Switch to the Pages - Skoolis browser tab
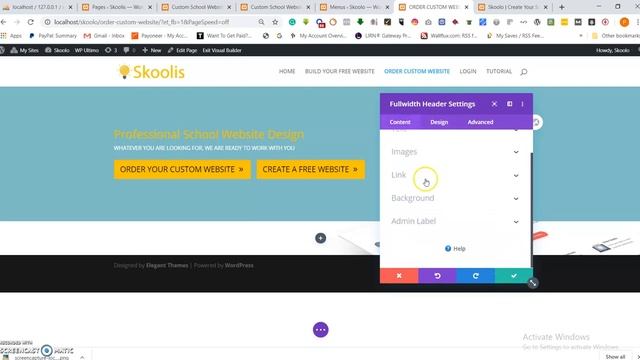The width and height of the screenshot is (640, 360). (x=117, y=7)
